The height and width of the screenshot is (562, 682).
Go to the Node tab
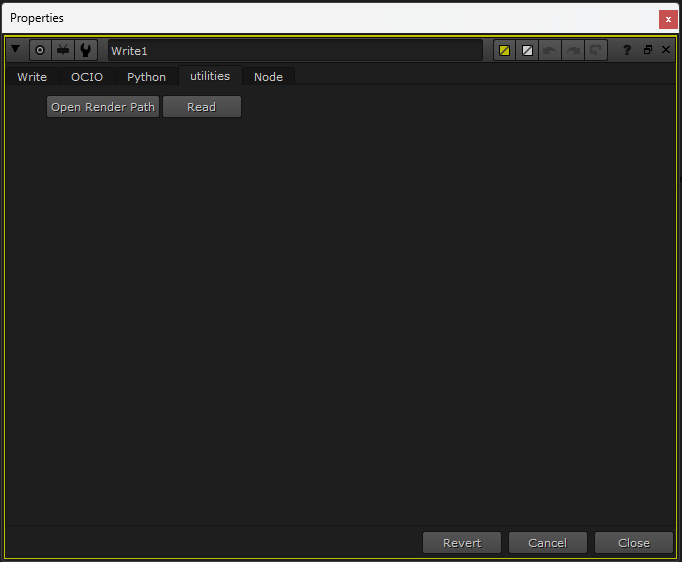(x=268, y=77)
